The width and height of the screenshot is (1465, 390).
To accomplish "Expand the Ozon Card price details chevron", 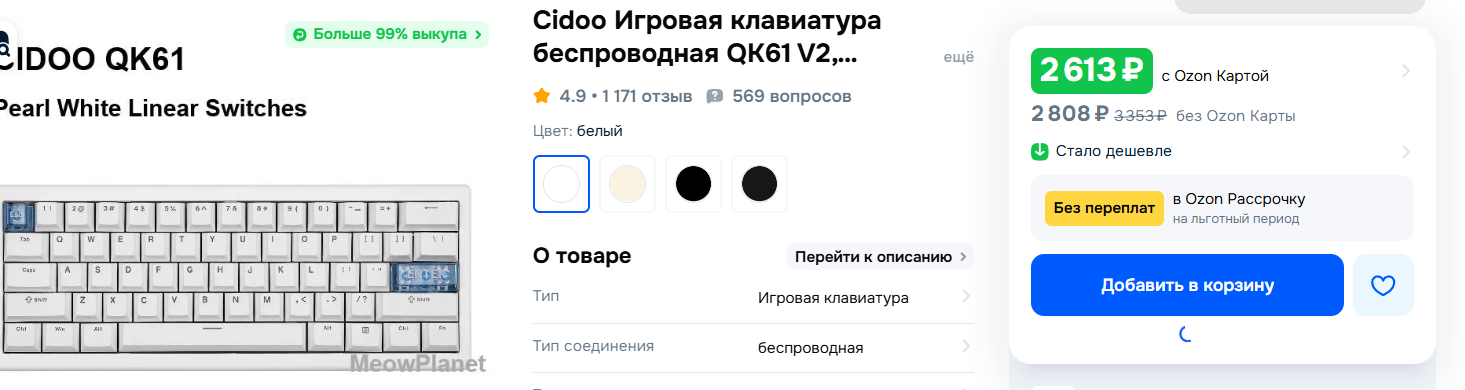I will pos(1406,71).
